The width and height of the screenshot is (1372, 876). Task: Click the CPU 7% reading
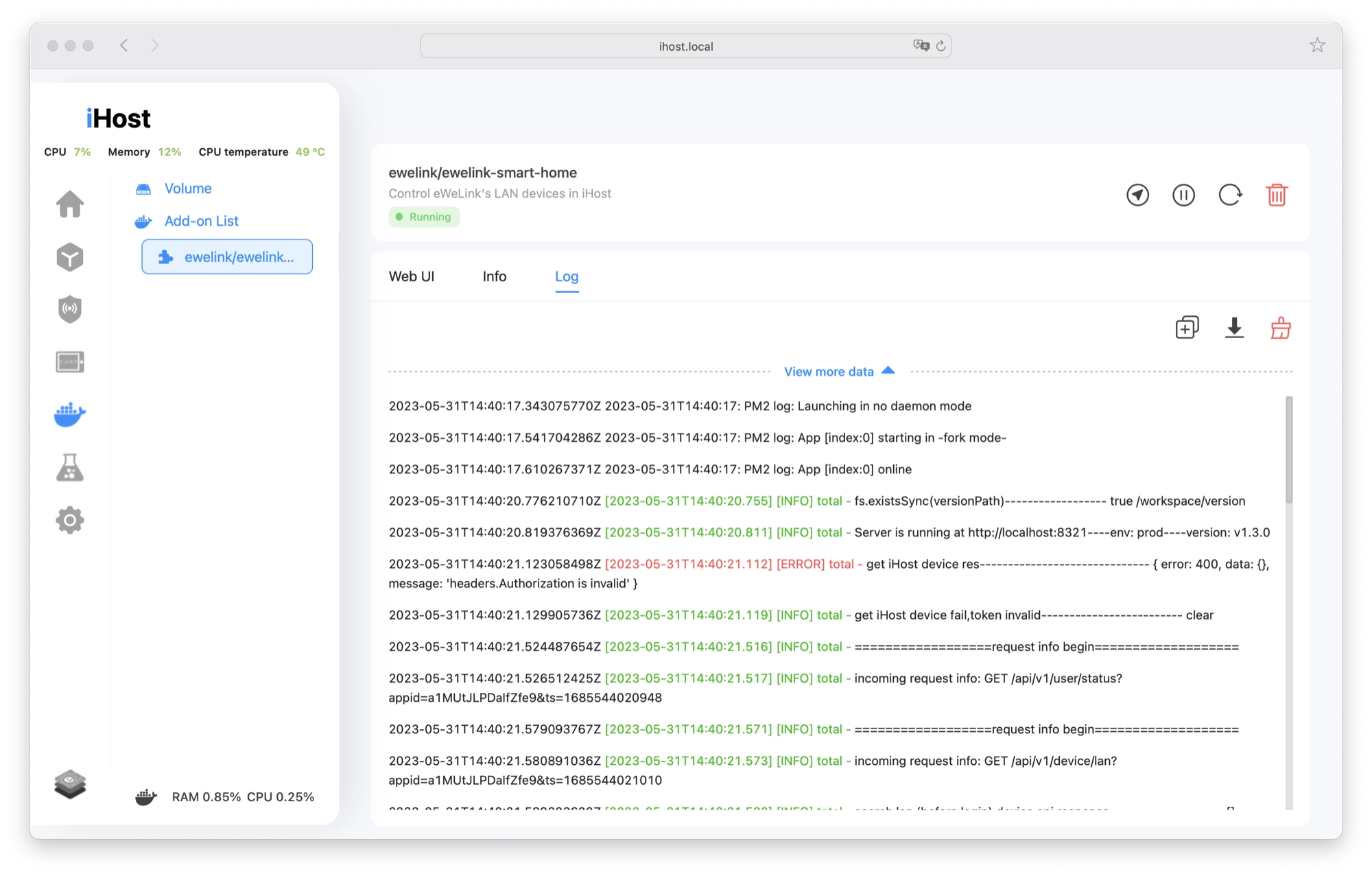click(x=67, y=152)
